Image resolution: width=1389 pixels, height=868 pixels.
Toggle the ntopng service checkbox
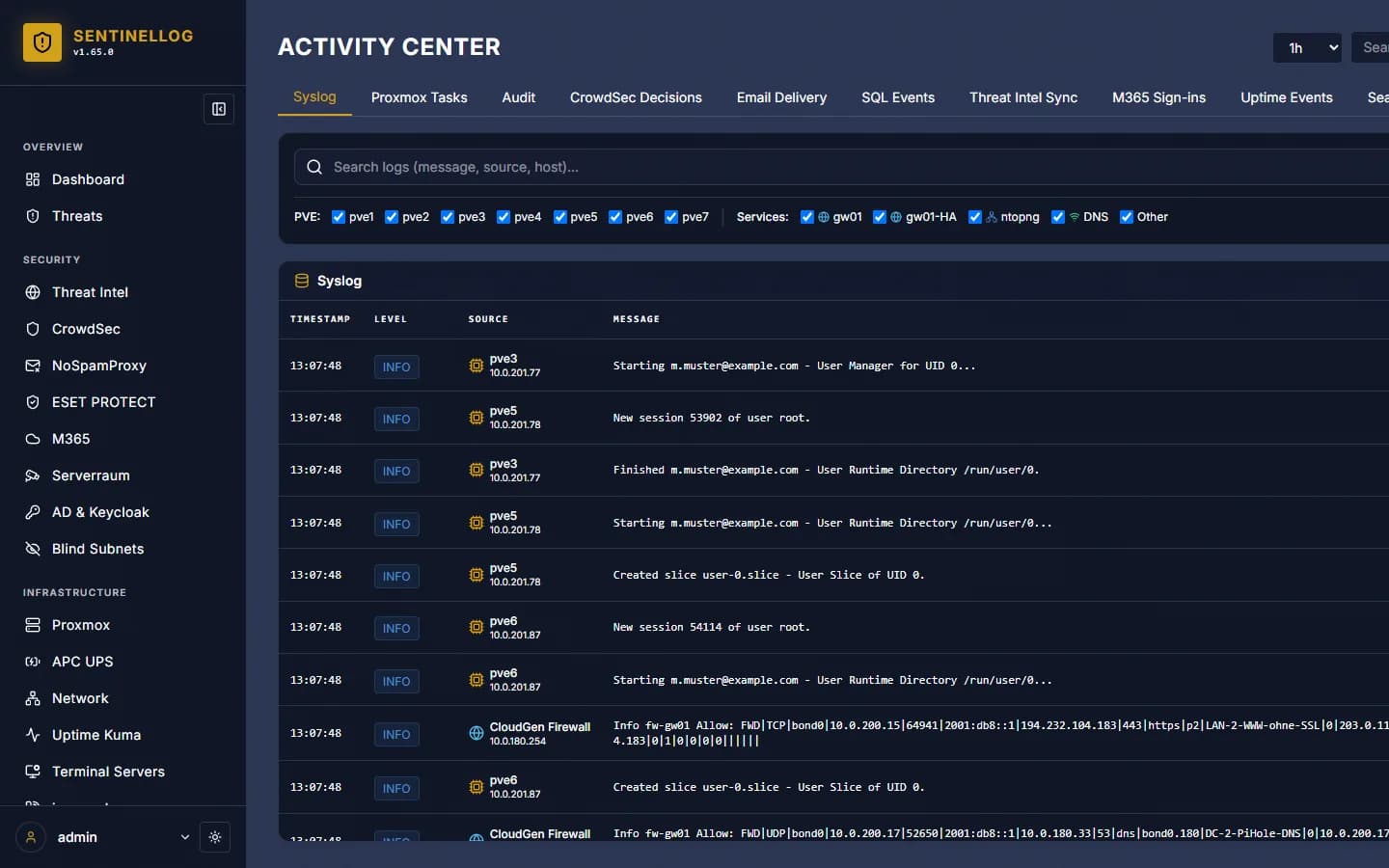[975, 217]
